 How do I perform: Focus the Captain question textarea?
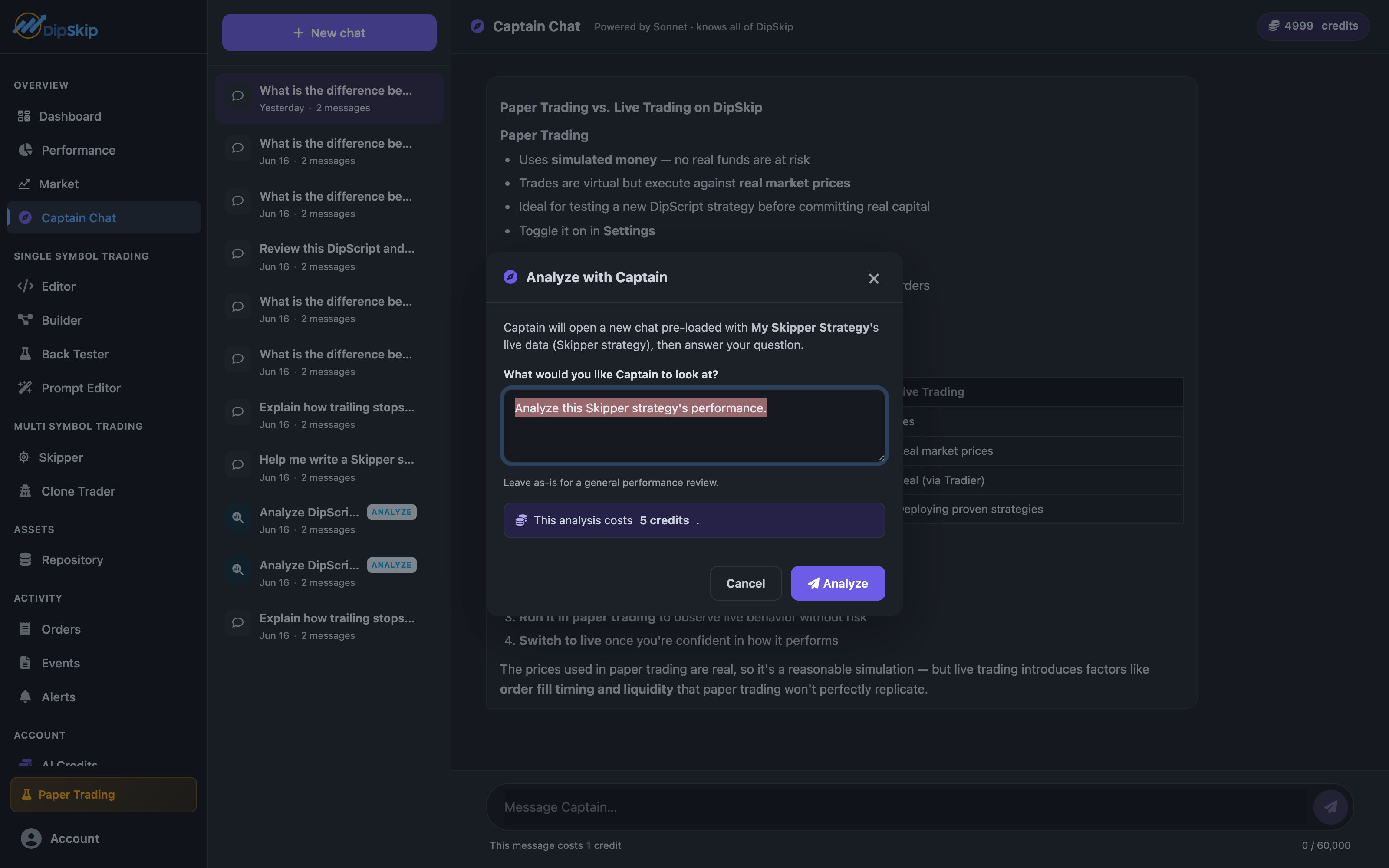pyautogui.click(x=694, y=425)
